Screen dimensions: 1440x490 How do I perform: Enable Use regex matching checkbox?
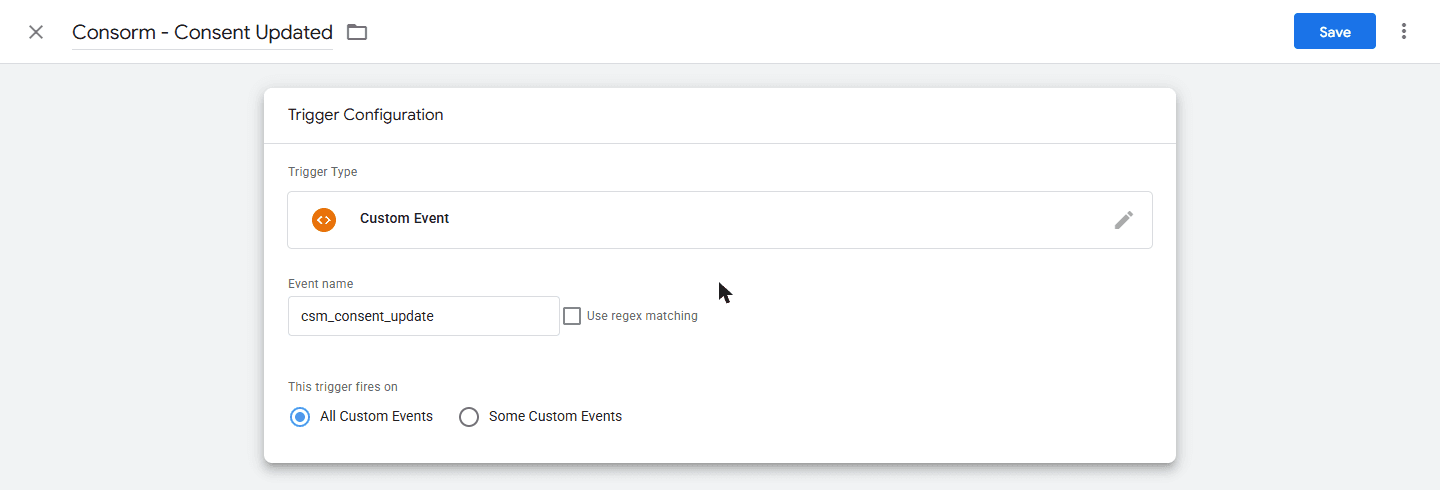pyautogui.click(x=572, y=316)
